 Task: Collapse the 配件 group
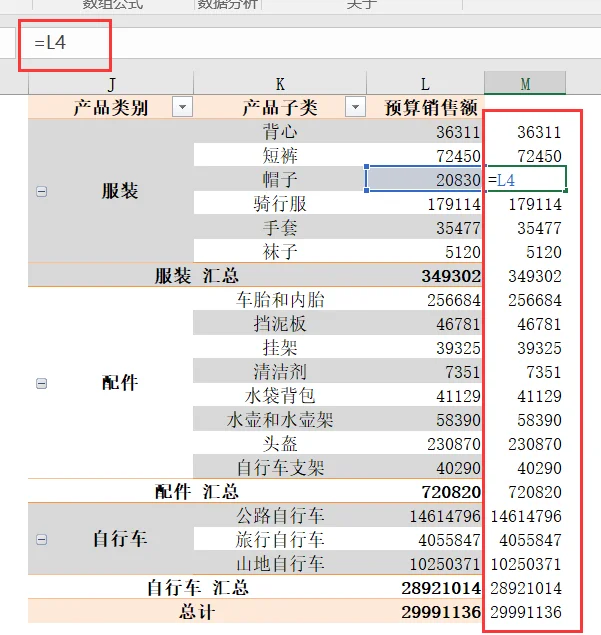point(41,383)
